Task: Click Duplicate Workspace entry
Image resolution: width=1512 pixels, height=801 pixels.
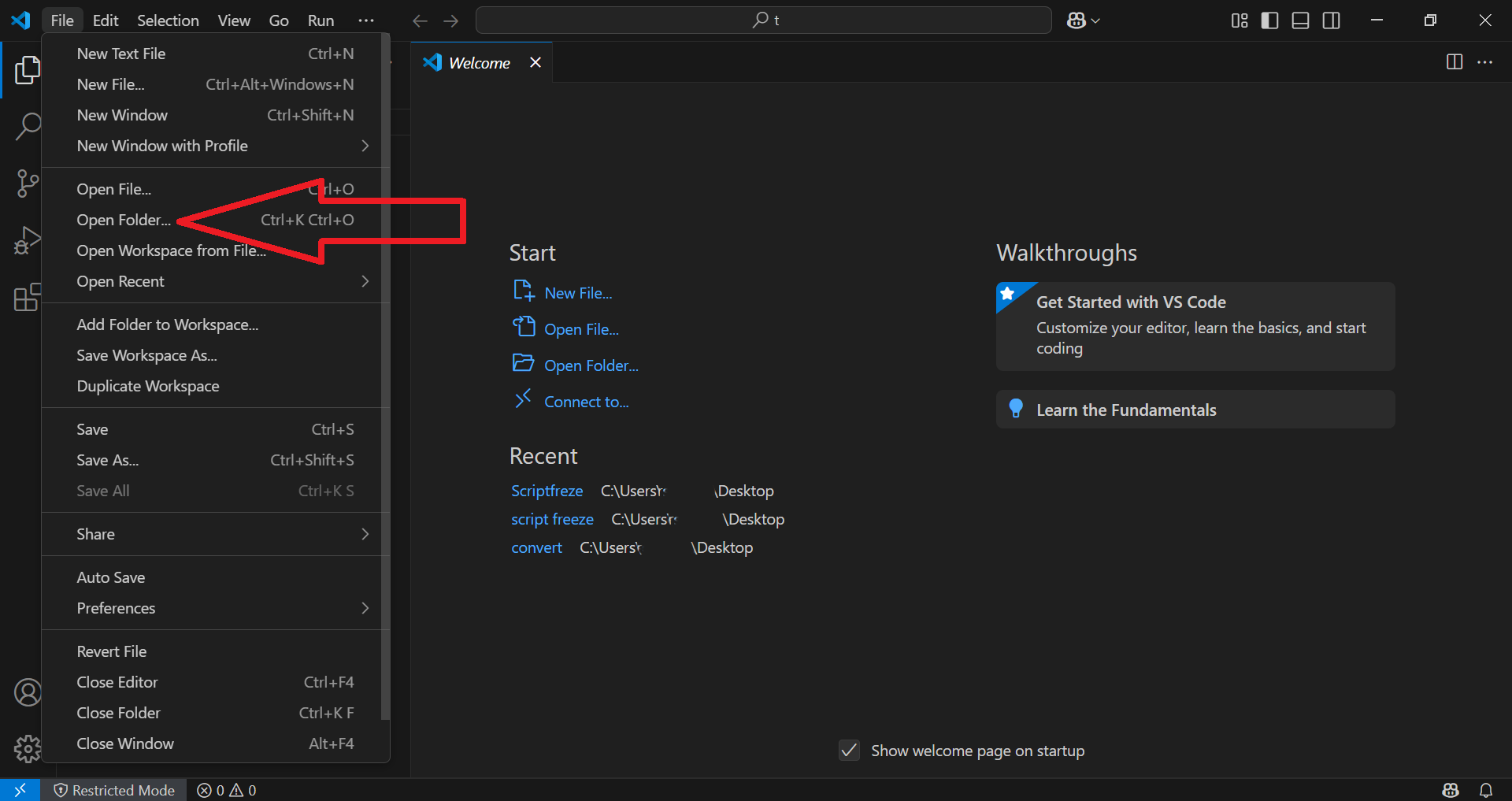Action: [215, 386]
